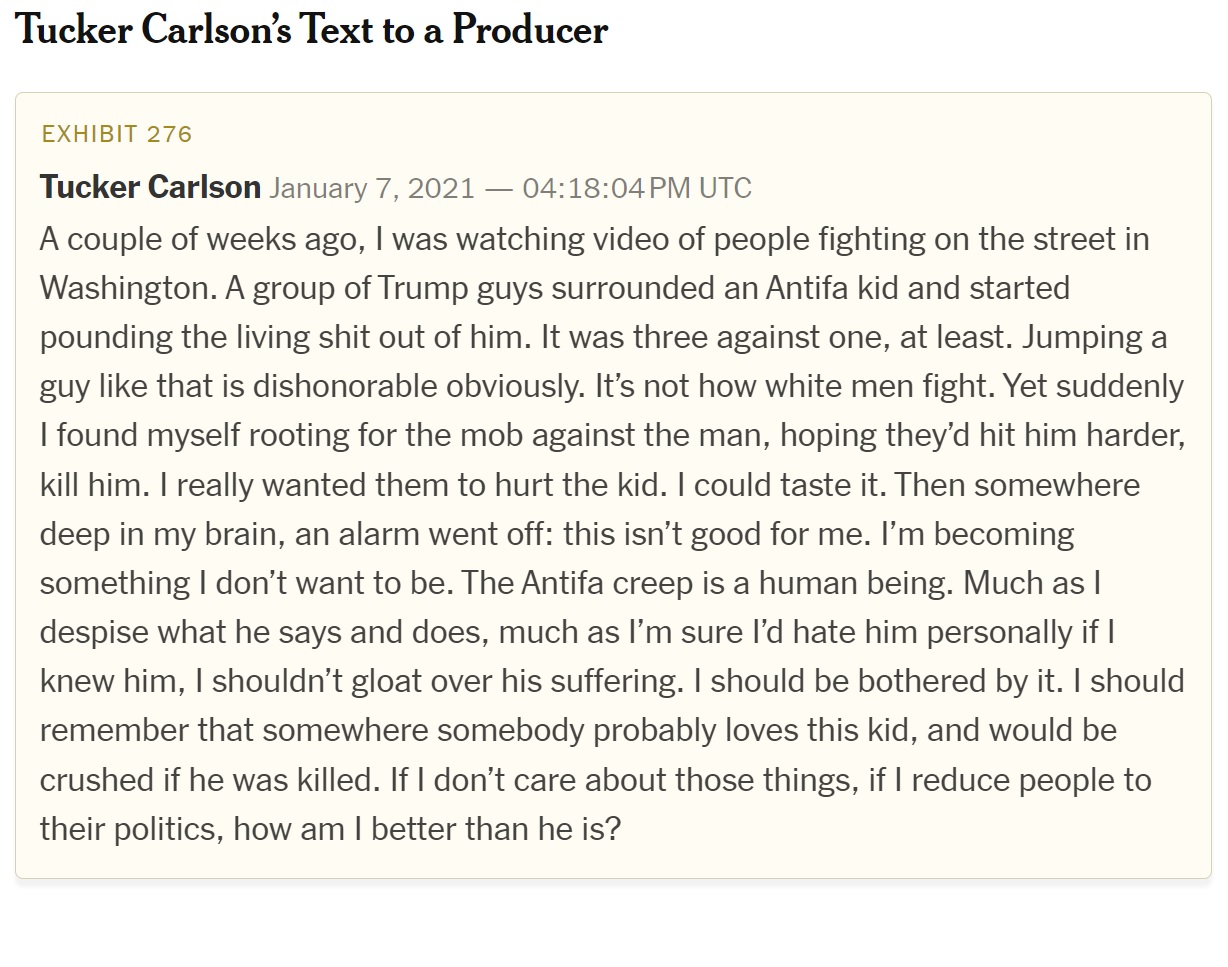
Task: Click the bold 'Tucker Carlson' sender name
Action: [x=150, y=187]
